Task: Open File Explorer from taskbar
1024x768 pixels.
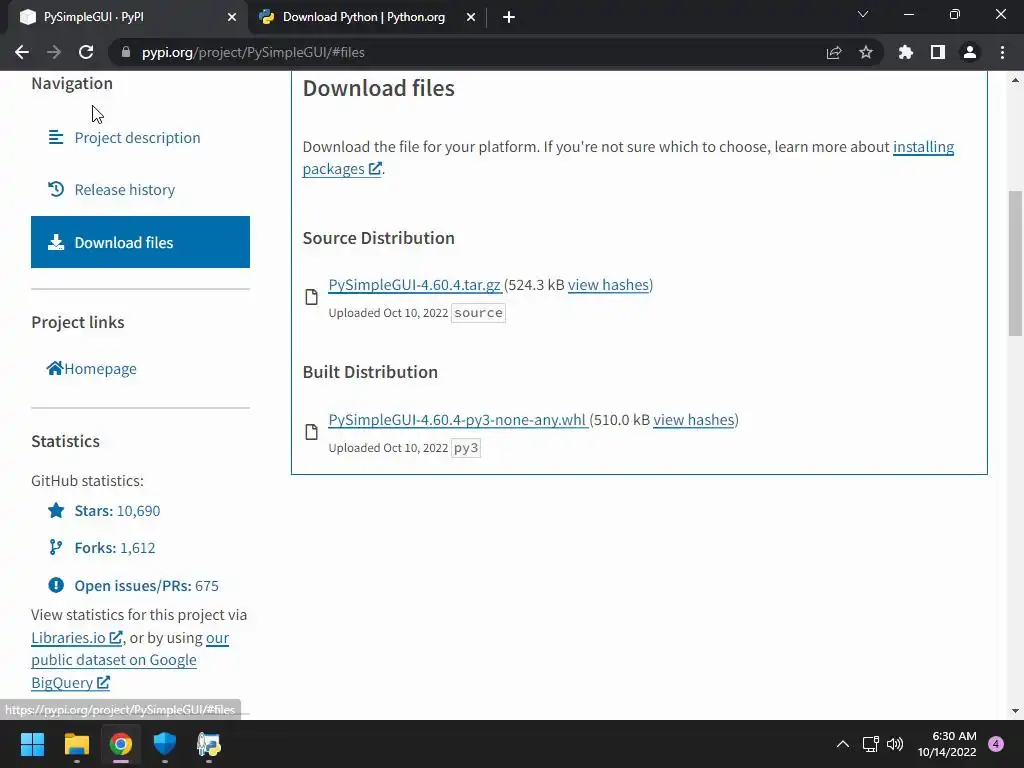Action: 76,744
